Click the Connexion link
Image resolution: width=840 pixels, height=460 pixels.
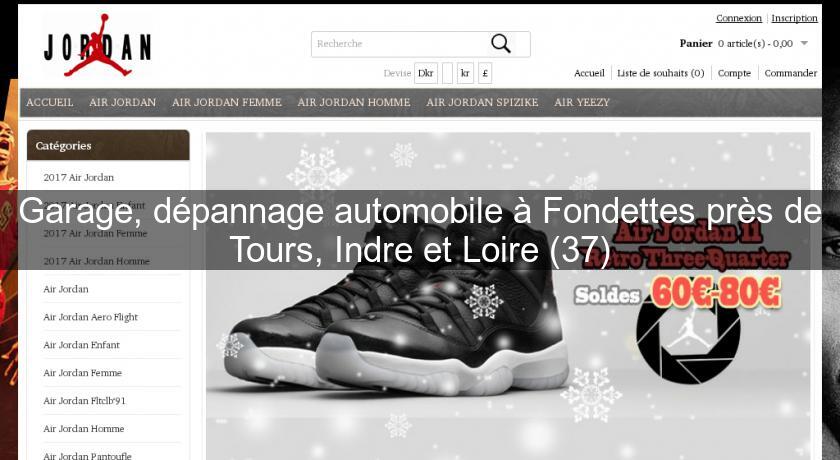(739, 18)
